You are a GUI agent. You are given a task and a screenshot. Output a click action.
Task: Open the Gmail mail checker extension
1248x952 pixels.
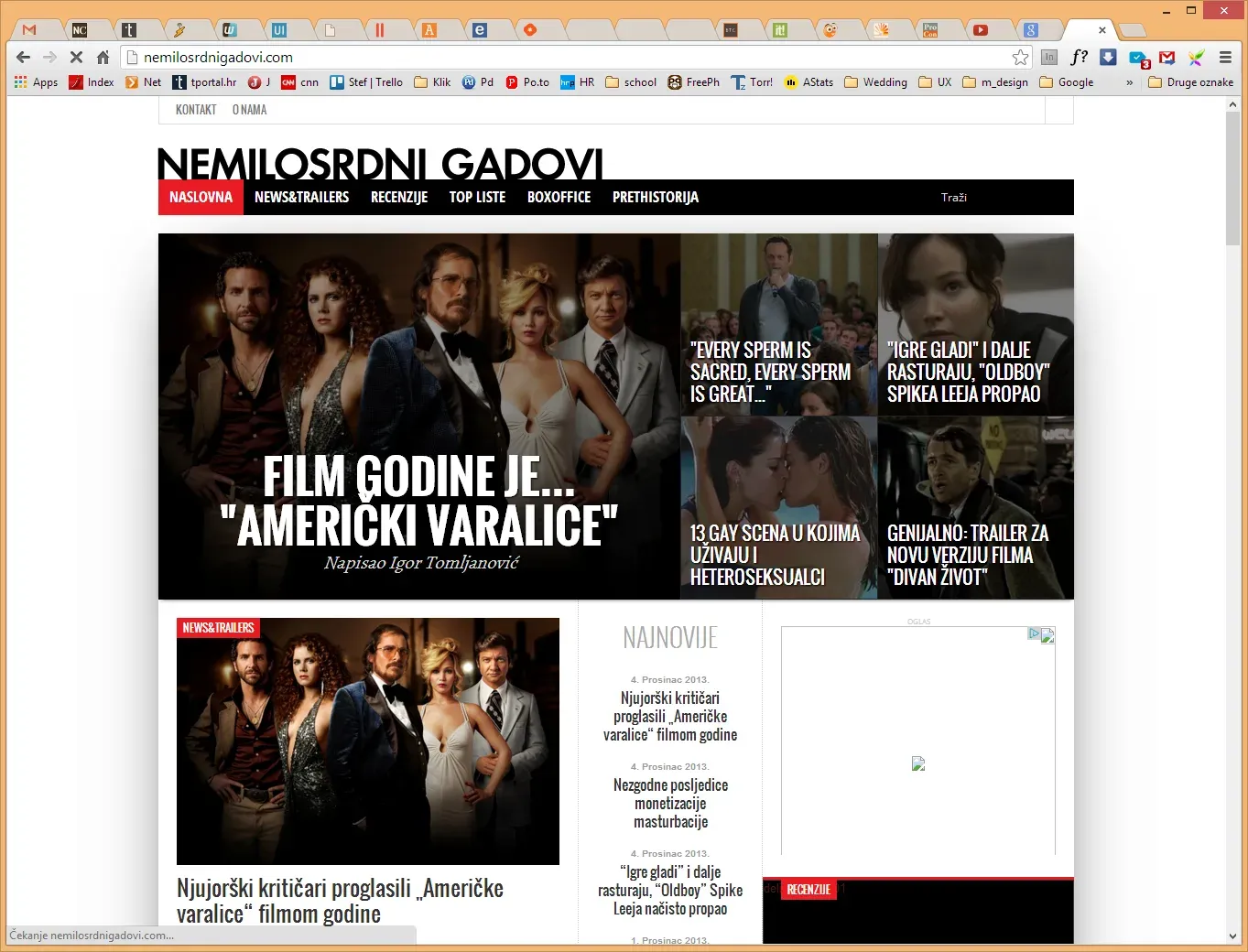(1167, 57)
